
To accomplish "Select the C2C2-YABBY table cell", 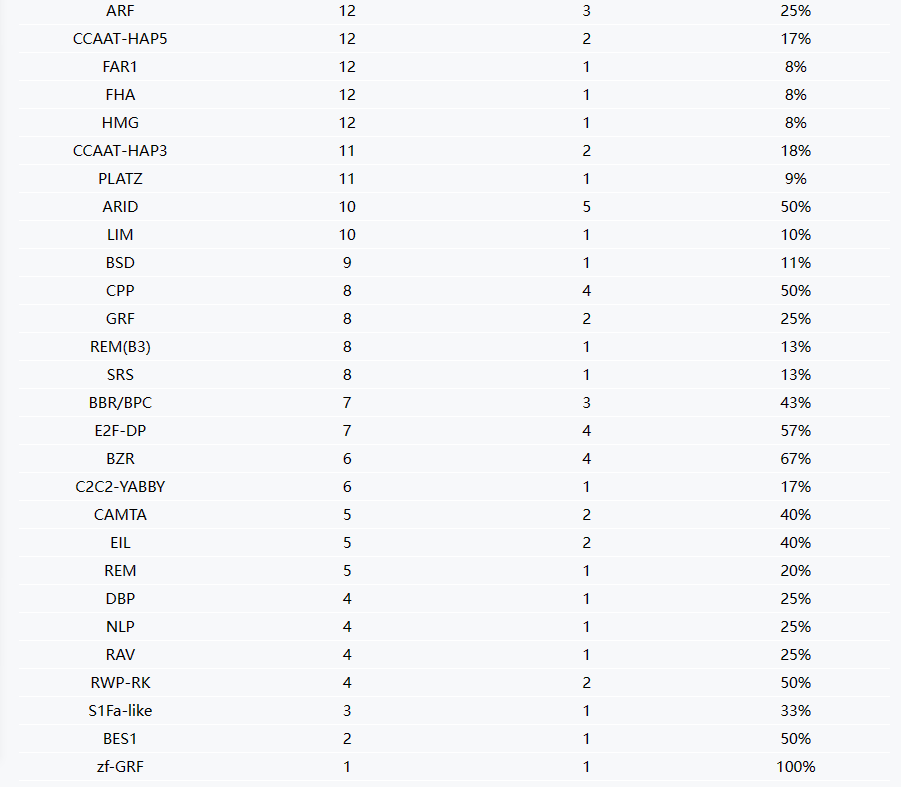I will pos(120,487).
